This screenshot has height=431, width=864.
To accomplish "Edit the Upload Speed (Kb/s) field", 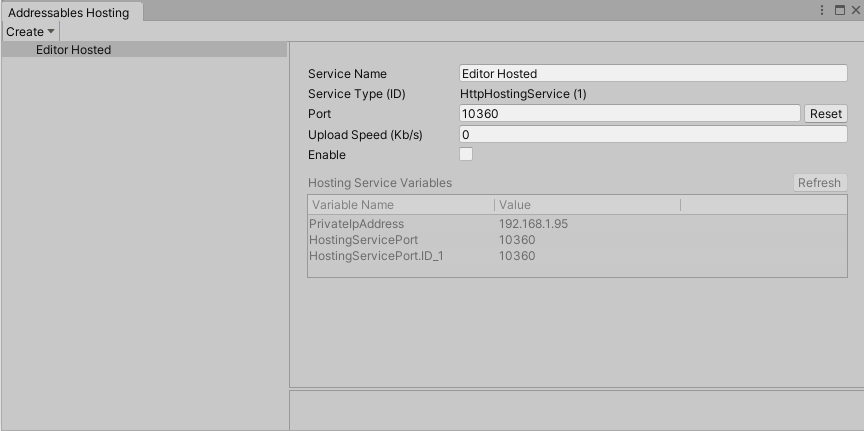I will (x=652, y=134).
